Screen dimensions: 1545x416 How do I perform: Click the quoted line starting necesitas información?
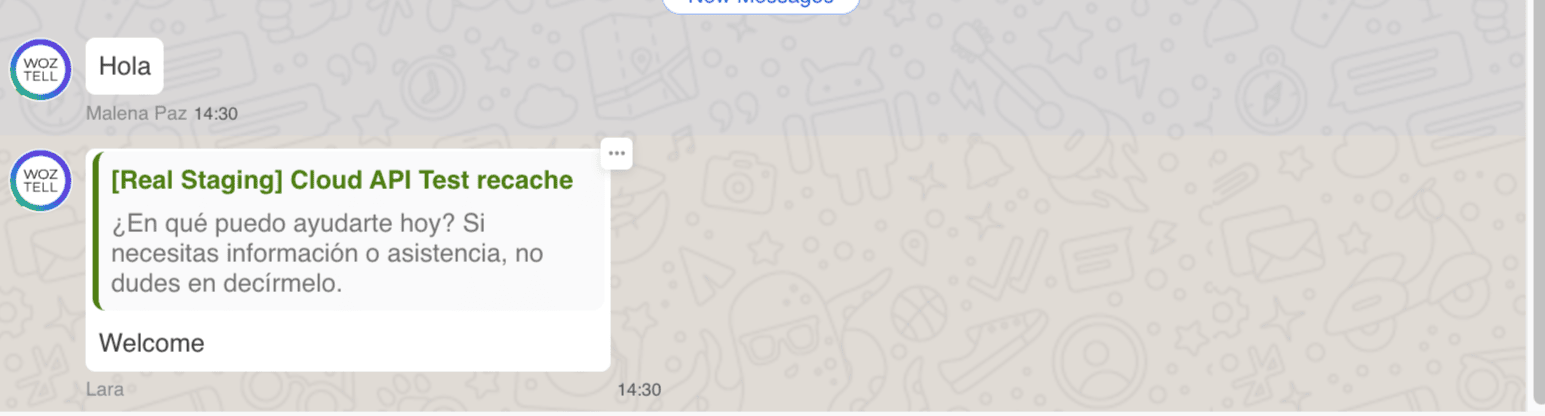327,253
